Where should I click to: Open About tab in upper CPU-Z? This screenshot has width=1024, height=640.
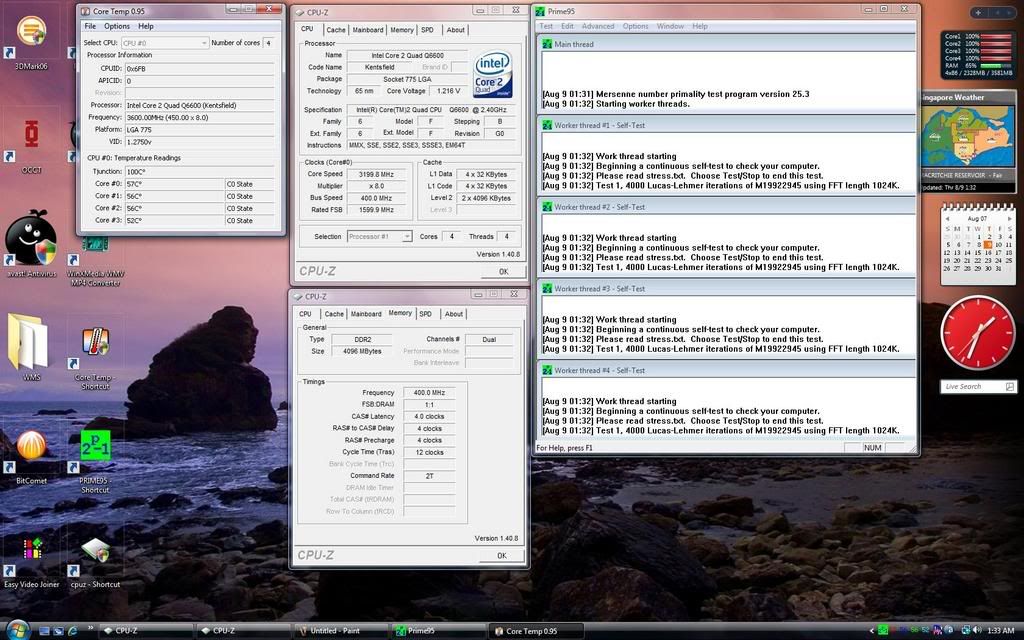tap(455, 30)
